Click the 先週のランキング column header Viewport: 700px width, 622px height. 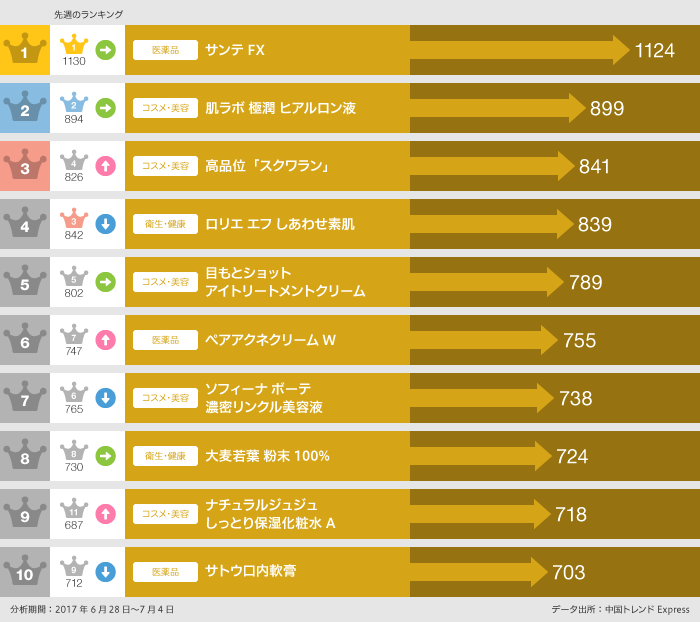tap(88, 14)
